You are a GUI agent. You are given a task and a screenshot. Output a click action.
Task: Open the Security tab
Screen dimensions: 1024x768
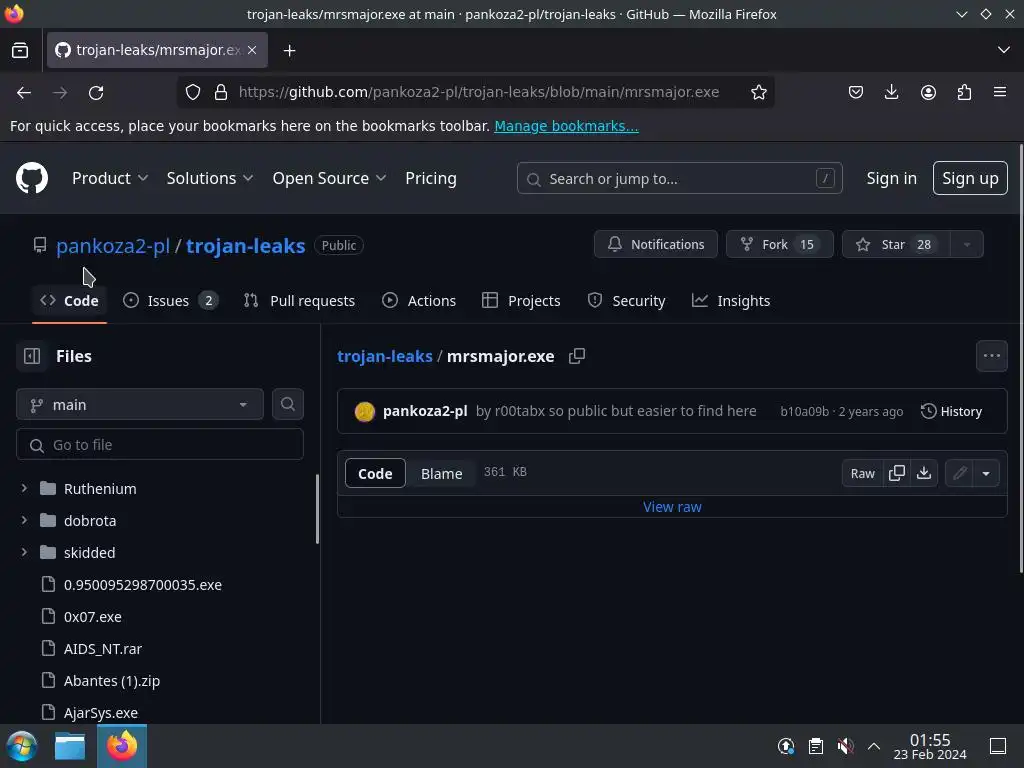point(626,300)
